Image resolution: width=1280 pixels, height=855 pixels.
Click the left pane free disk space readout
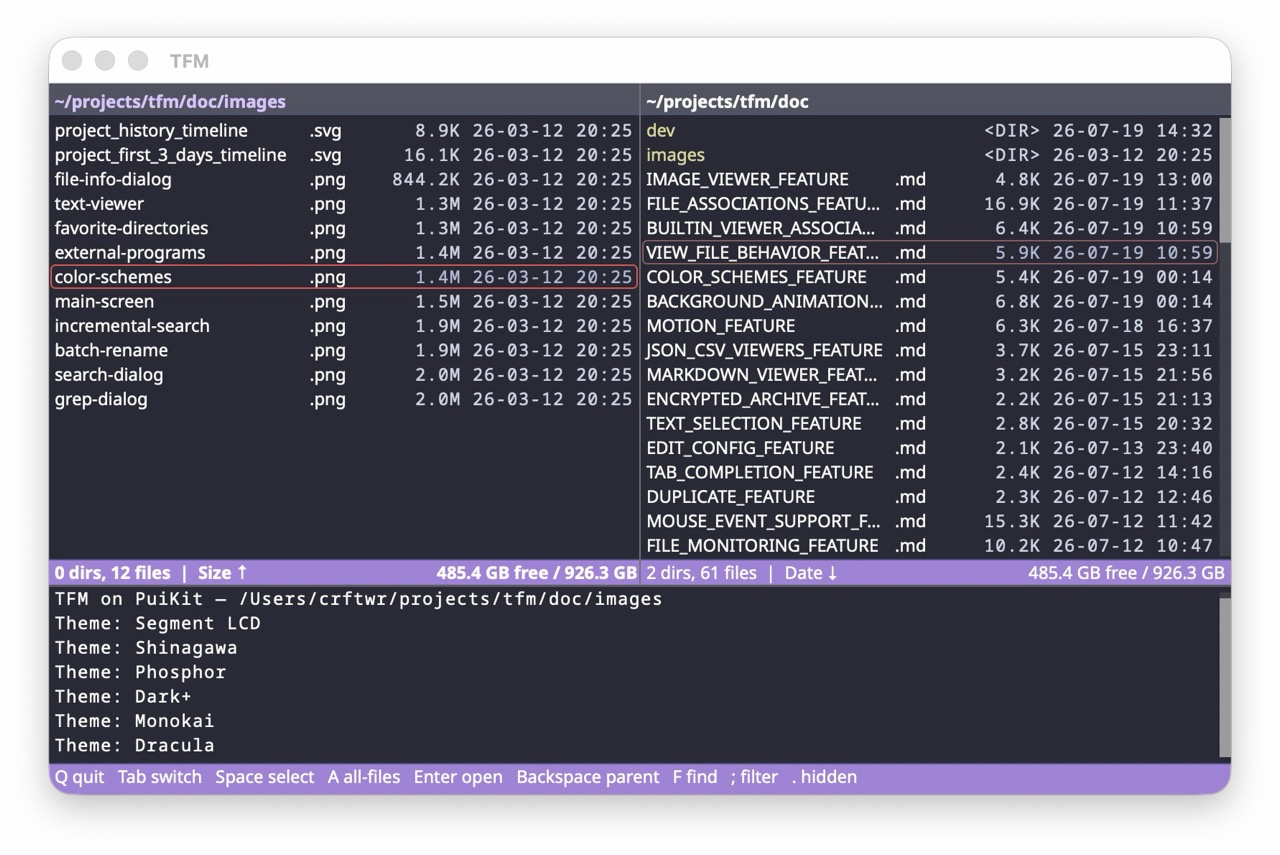click(x=536, y=573)
